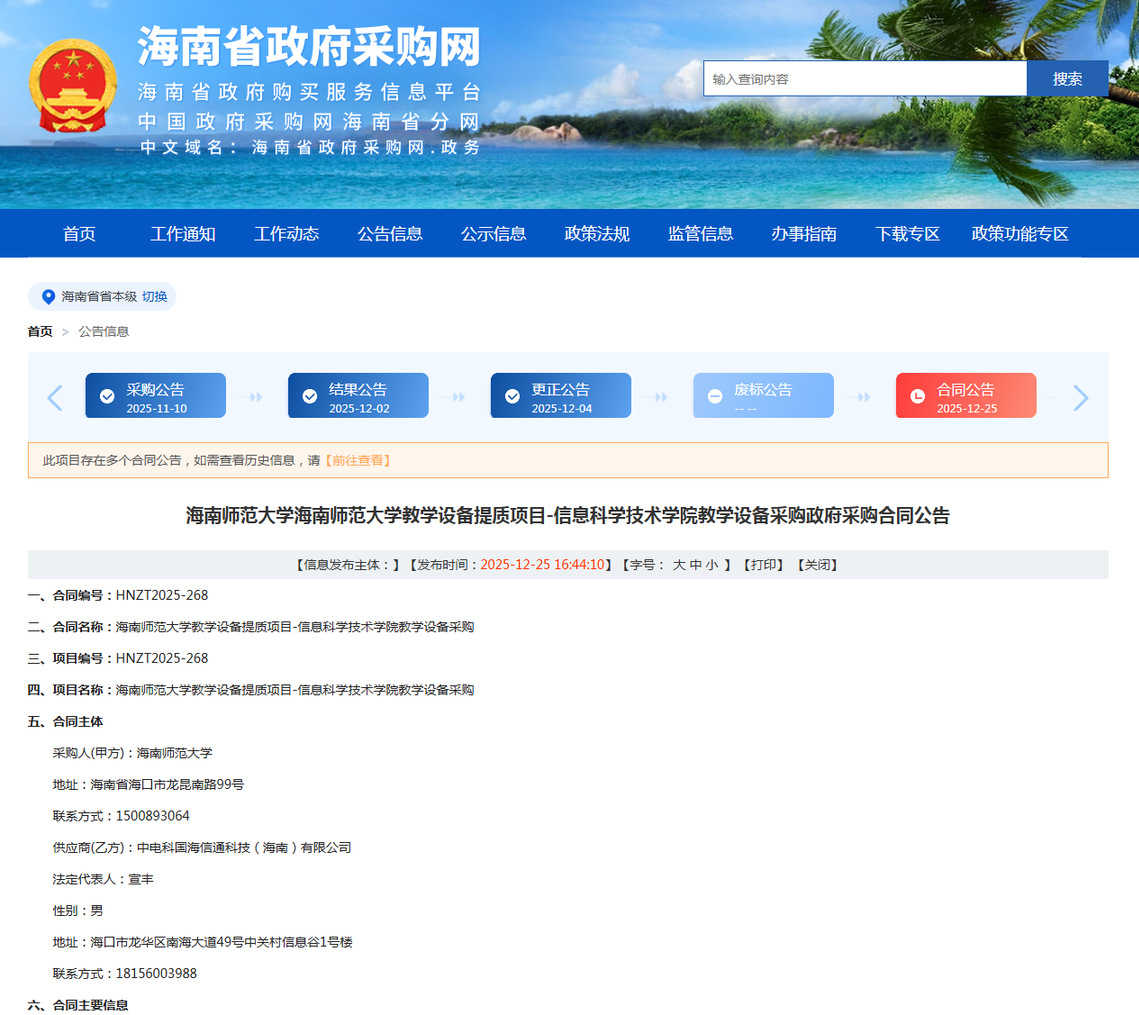
Task: Click clock icon on 合同公告 step
Action: pos(918,397)
